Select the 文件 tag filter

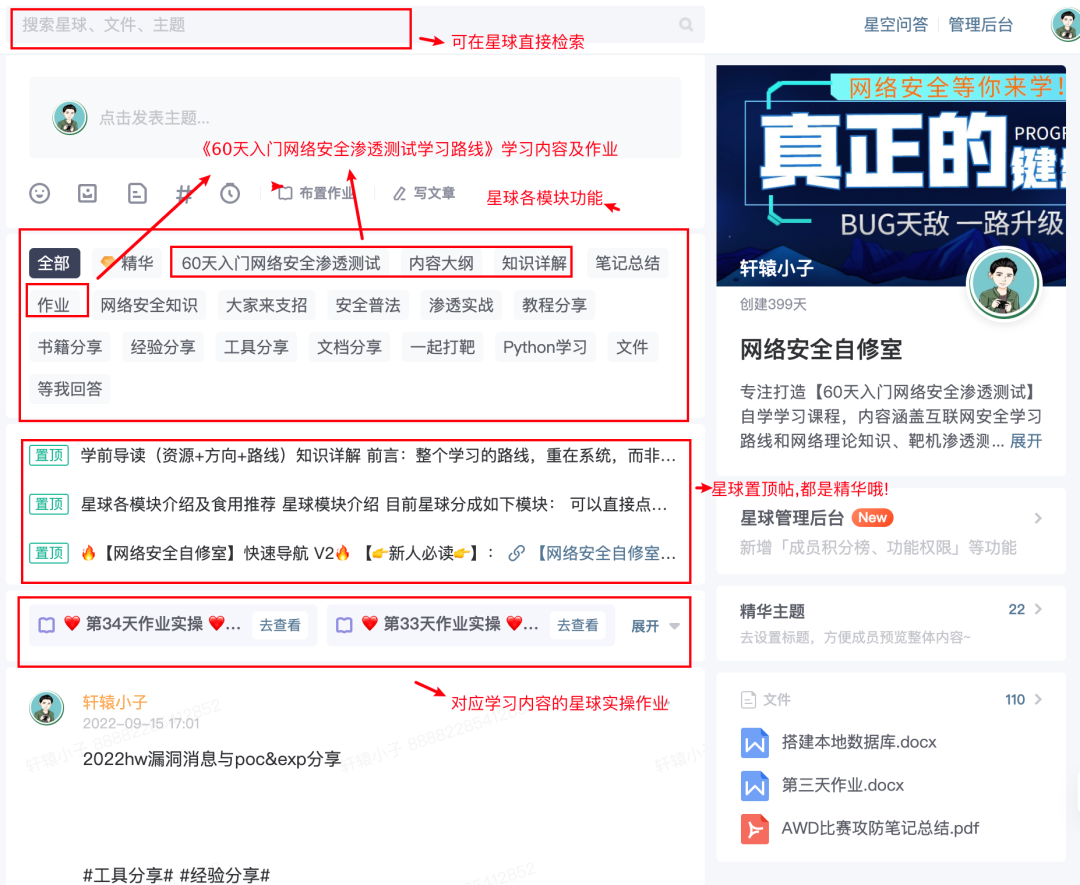click(632, 347)
